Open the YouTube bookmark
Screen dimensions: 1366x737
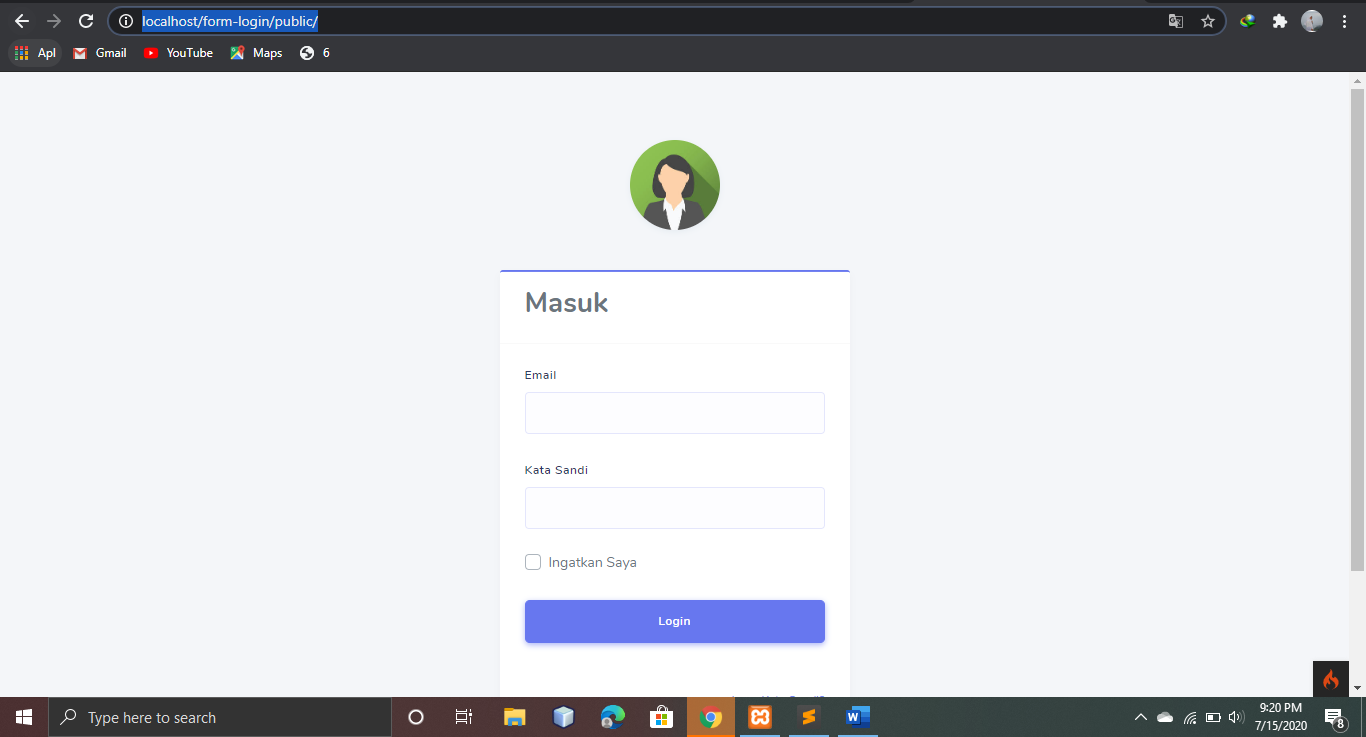pyautogui.click(x=178, y=53)
